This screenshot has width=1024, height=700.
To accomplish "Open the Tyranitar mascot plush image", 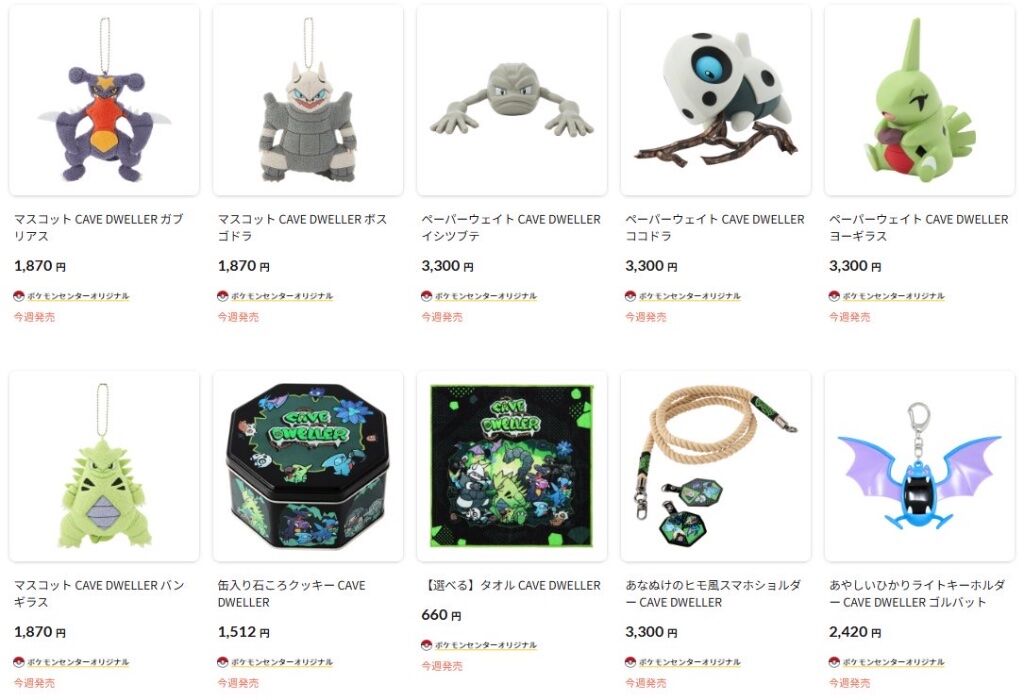I will pyautogui.click(x=104, y=466).
